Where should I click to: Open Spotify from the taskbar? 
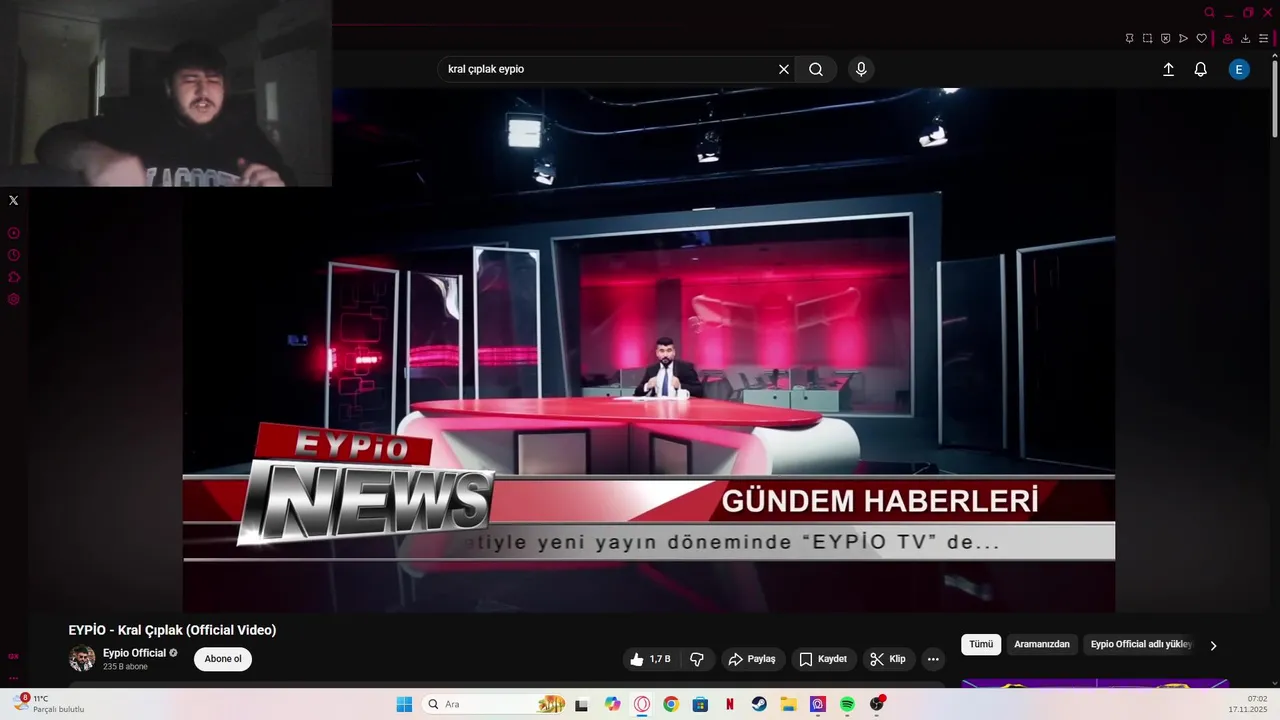pos(847,704)
